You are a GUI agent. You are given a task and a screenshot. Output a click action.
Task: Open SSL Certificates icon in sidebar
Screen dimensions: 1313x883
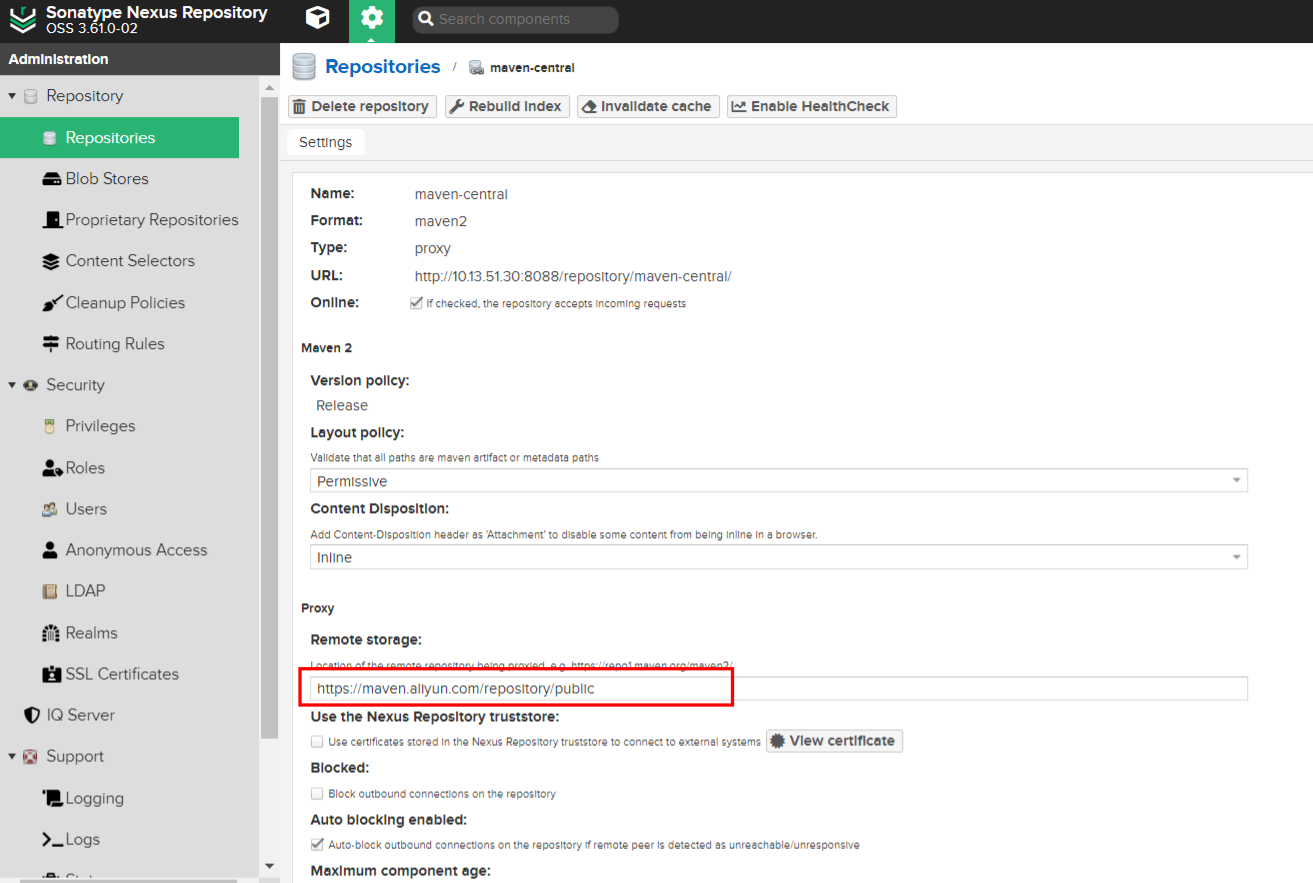pos(51,674)
